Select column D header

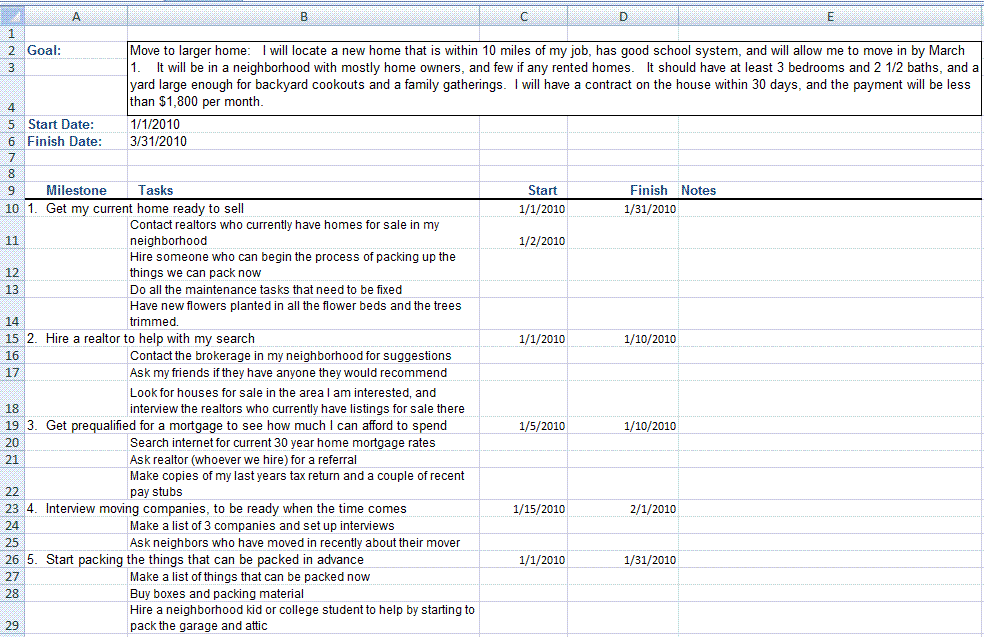tap(623, 16)
